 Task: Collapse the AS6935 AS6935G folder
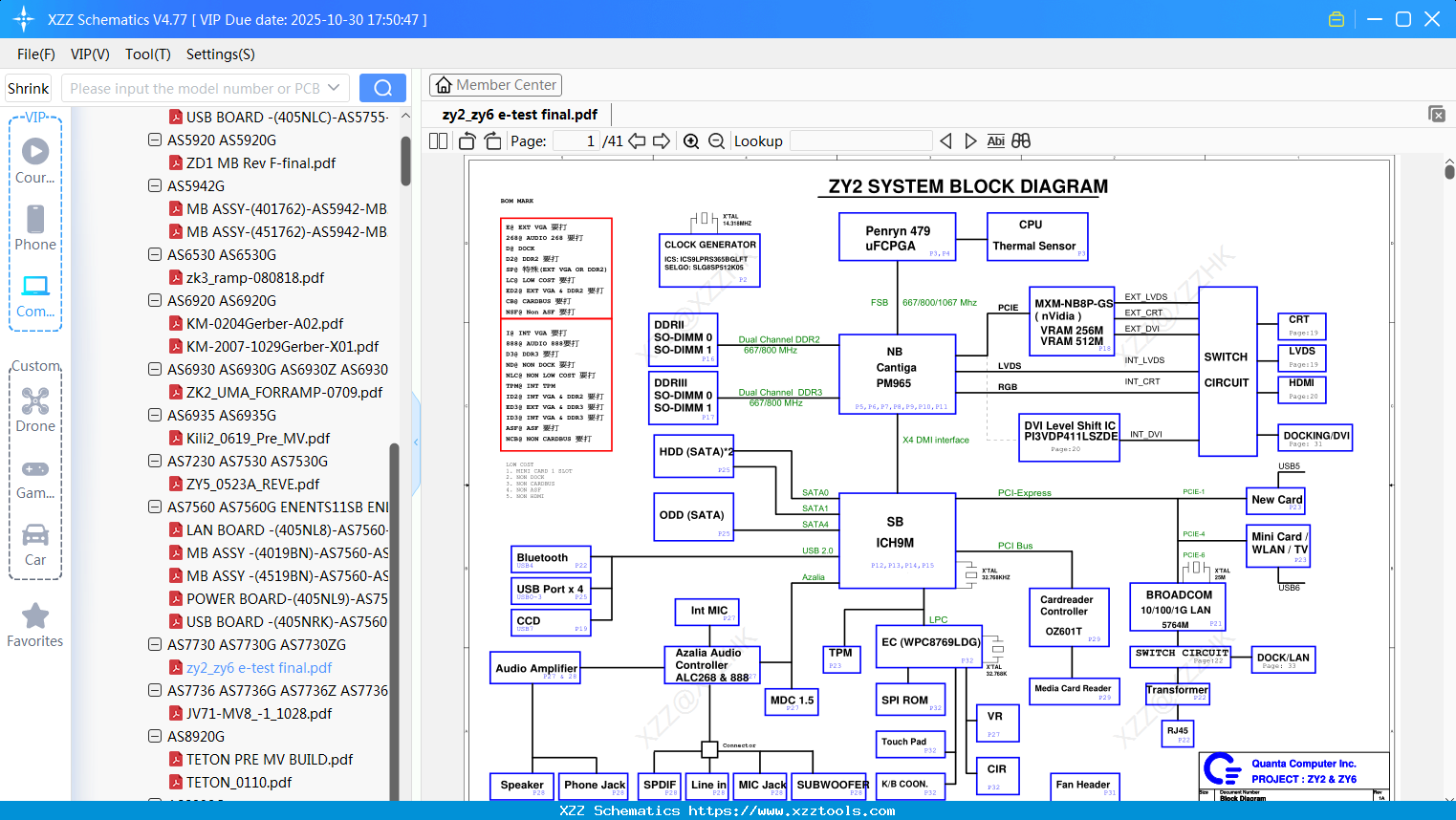[x=155, y=415]
